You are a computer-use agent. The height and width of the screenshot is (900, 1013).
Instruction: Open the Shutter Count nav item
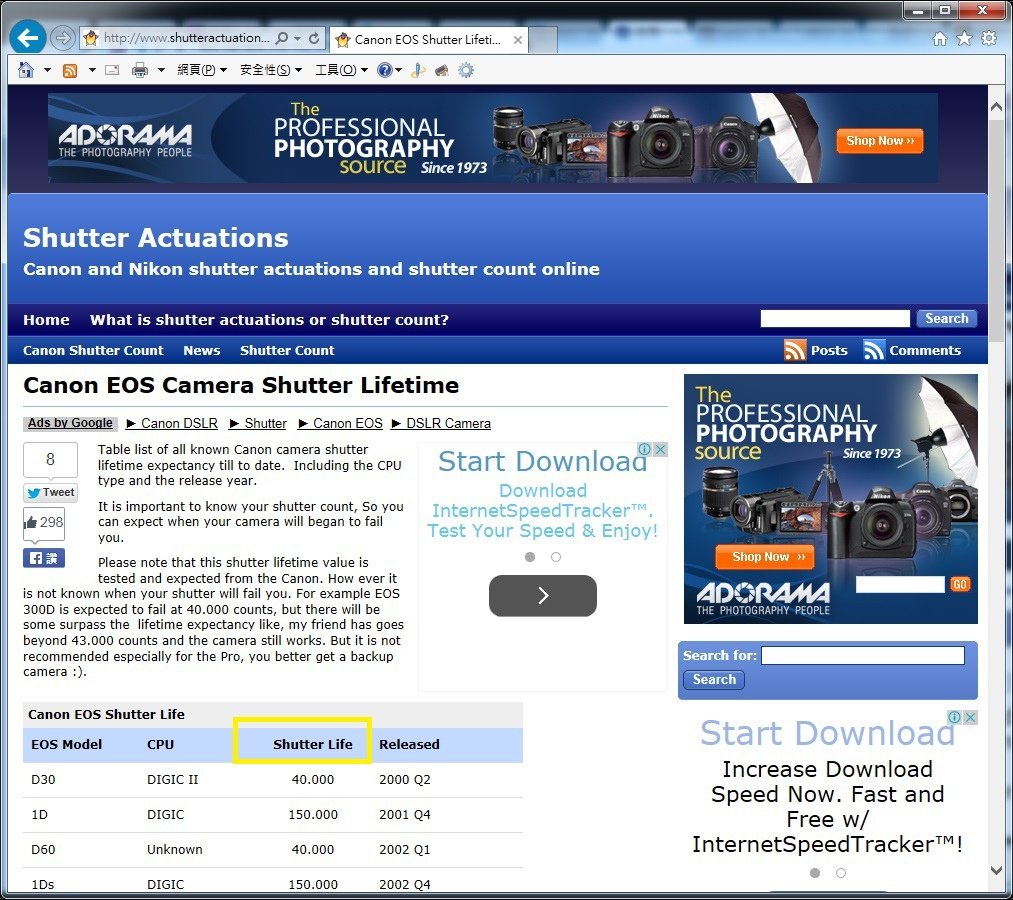coord(287,350)
